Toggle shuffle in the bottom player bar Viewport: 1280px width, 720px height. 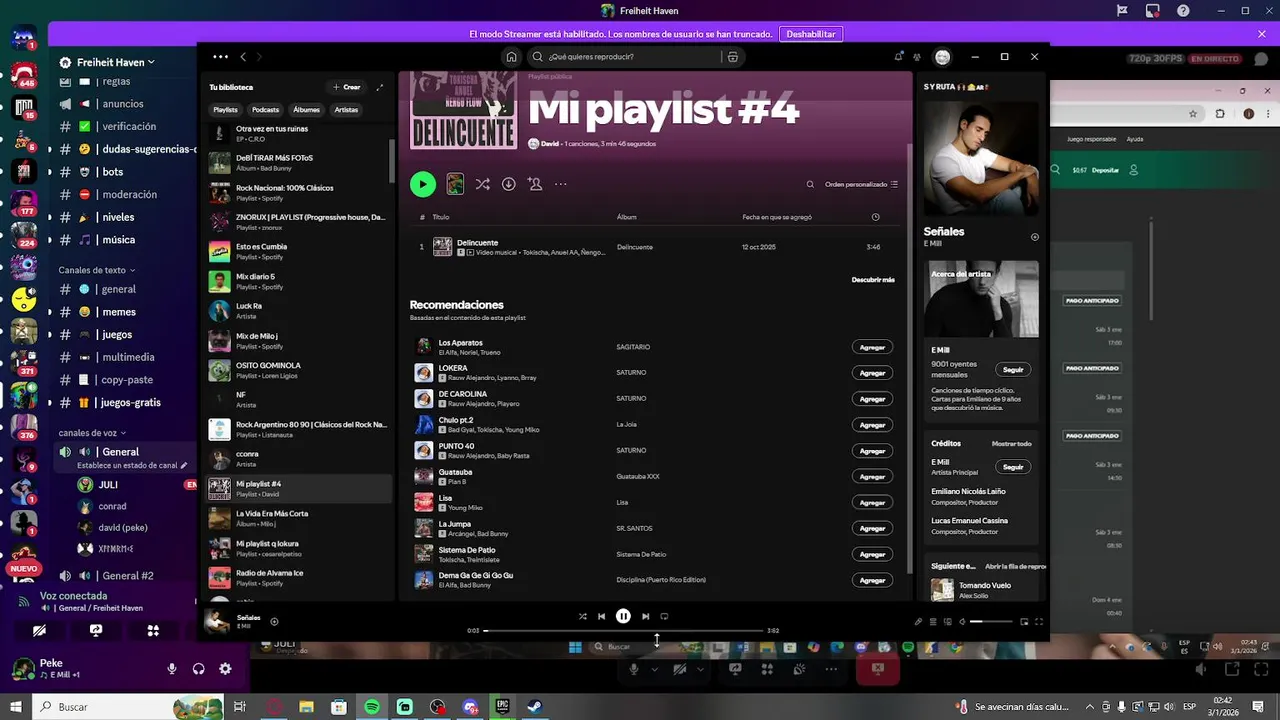click(x=583, y=616)
